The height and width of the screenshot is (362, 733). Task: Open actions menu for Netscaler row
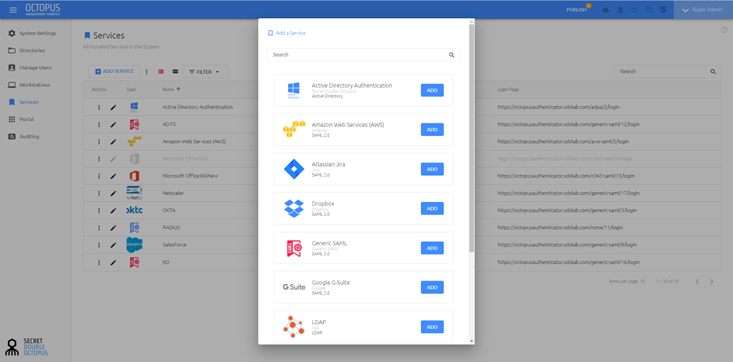(x=99, y=194)
